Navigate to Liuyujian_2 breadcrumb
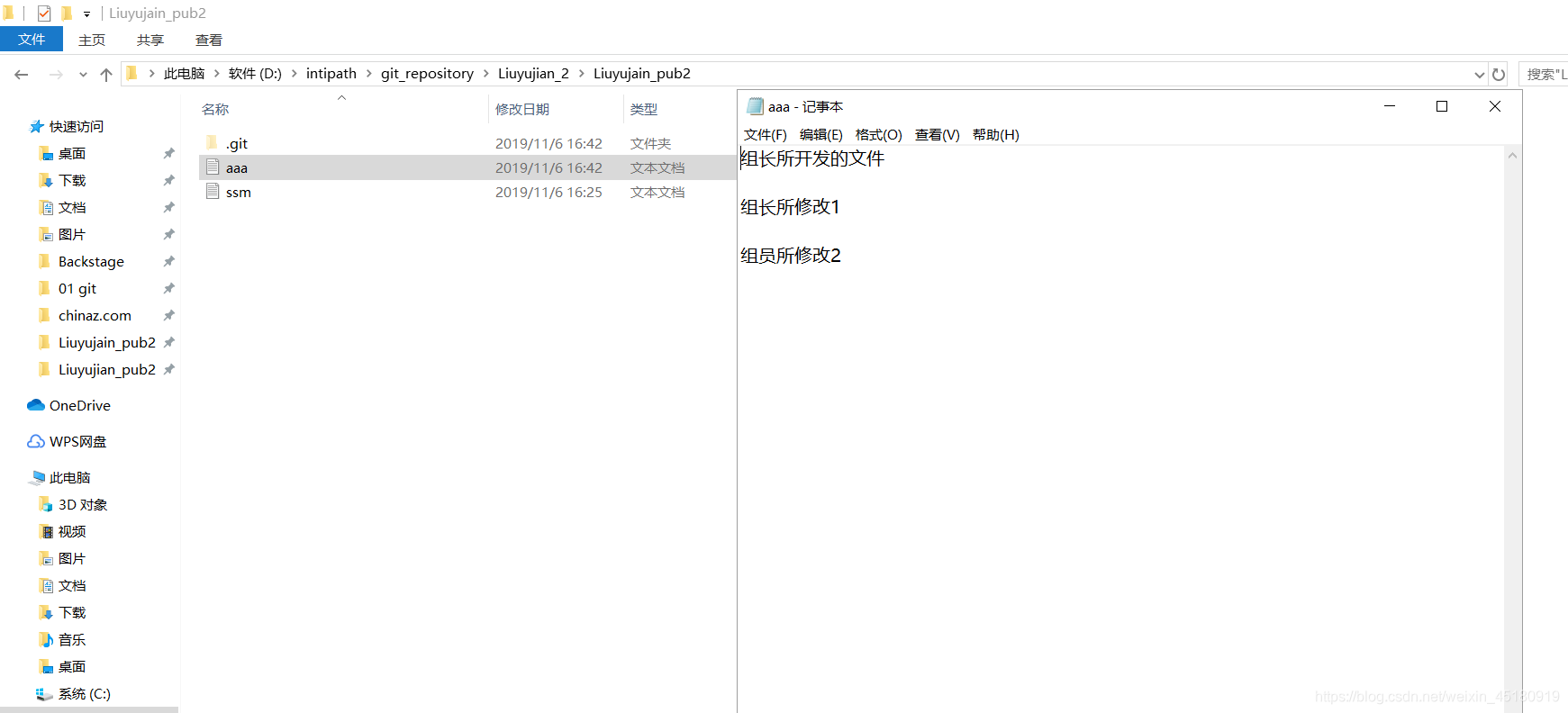This screenshot has height=713, width=1568. click(x=533, y=74)
